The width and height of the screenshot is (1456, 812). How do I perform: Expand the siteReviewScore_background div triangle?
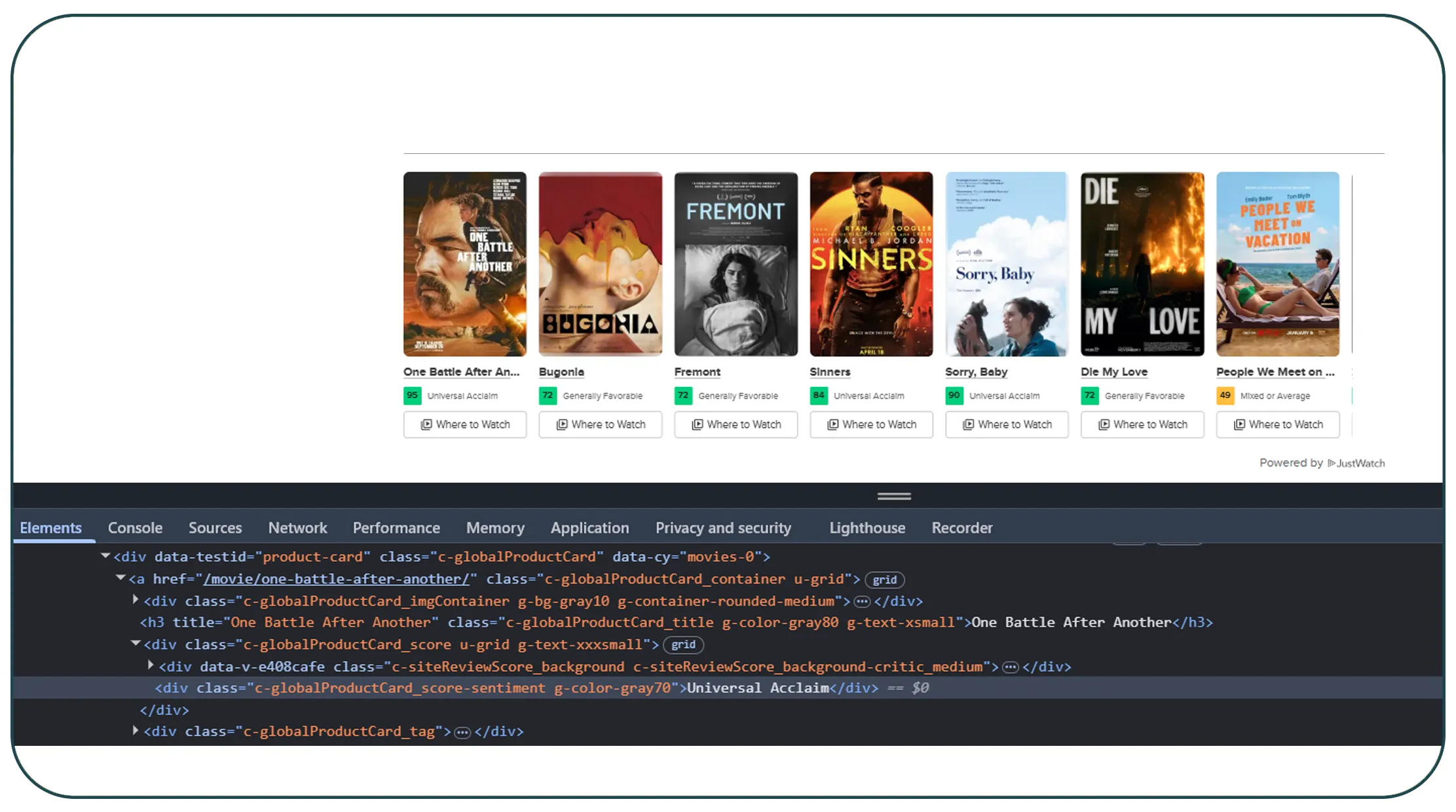tap(150, 666)
